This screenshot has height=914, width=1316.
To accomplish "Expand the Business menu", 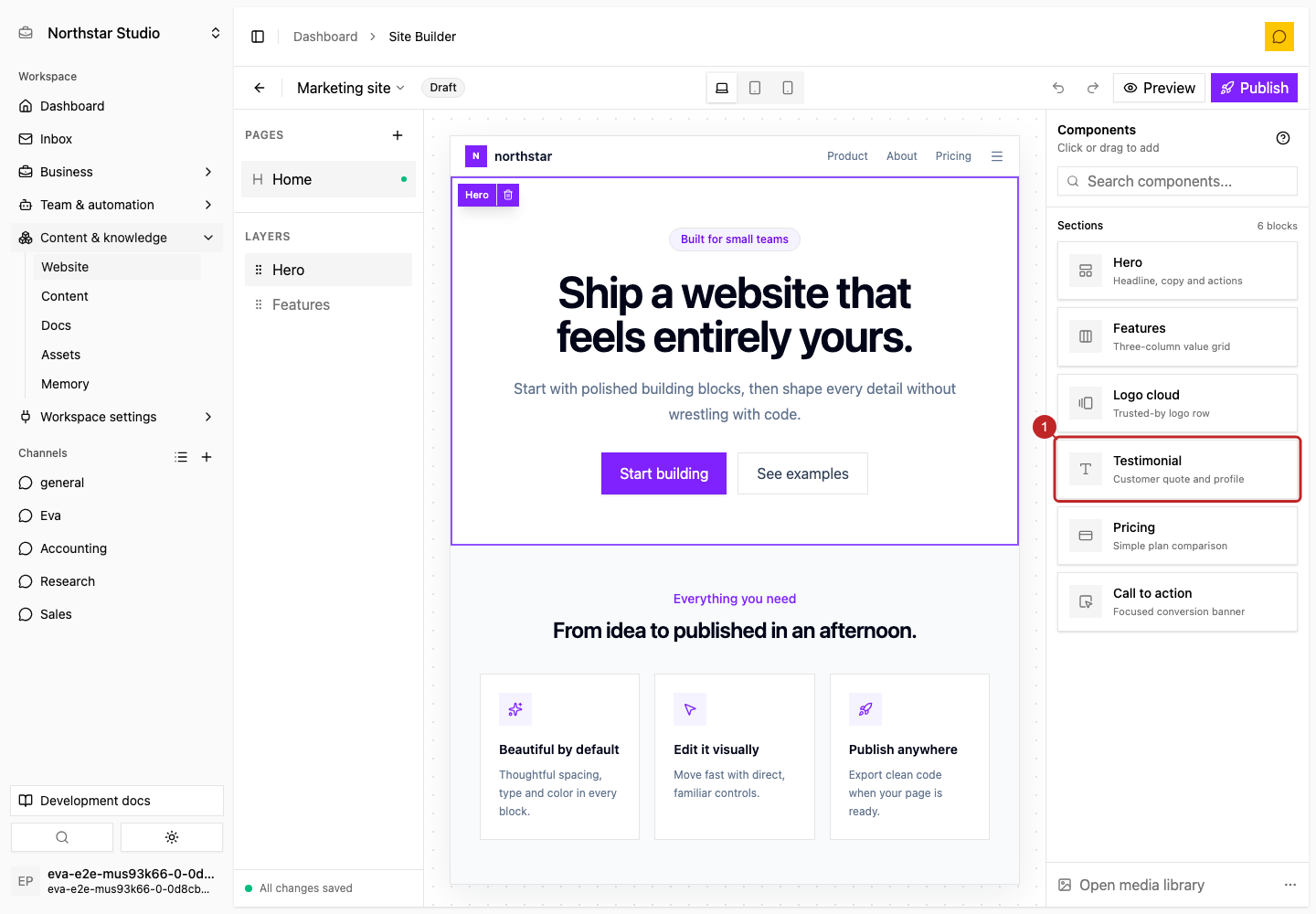I will click(117, 172).
